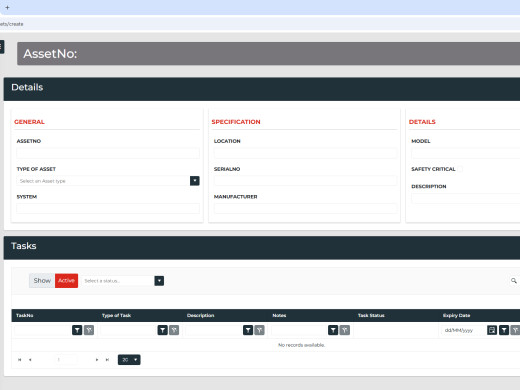
Task: Click the GENERAL section heading
Action: pyautogui.click(x=29, y=122)
